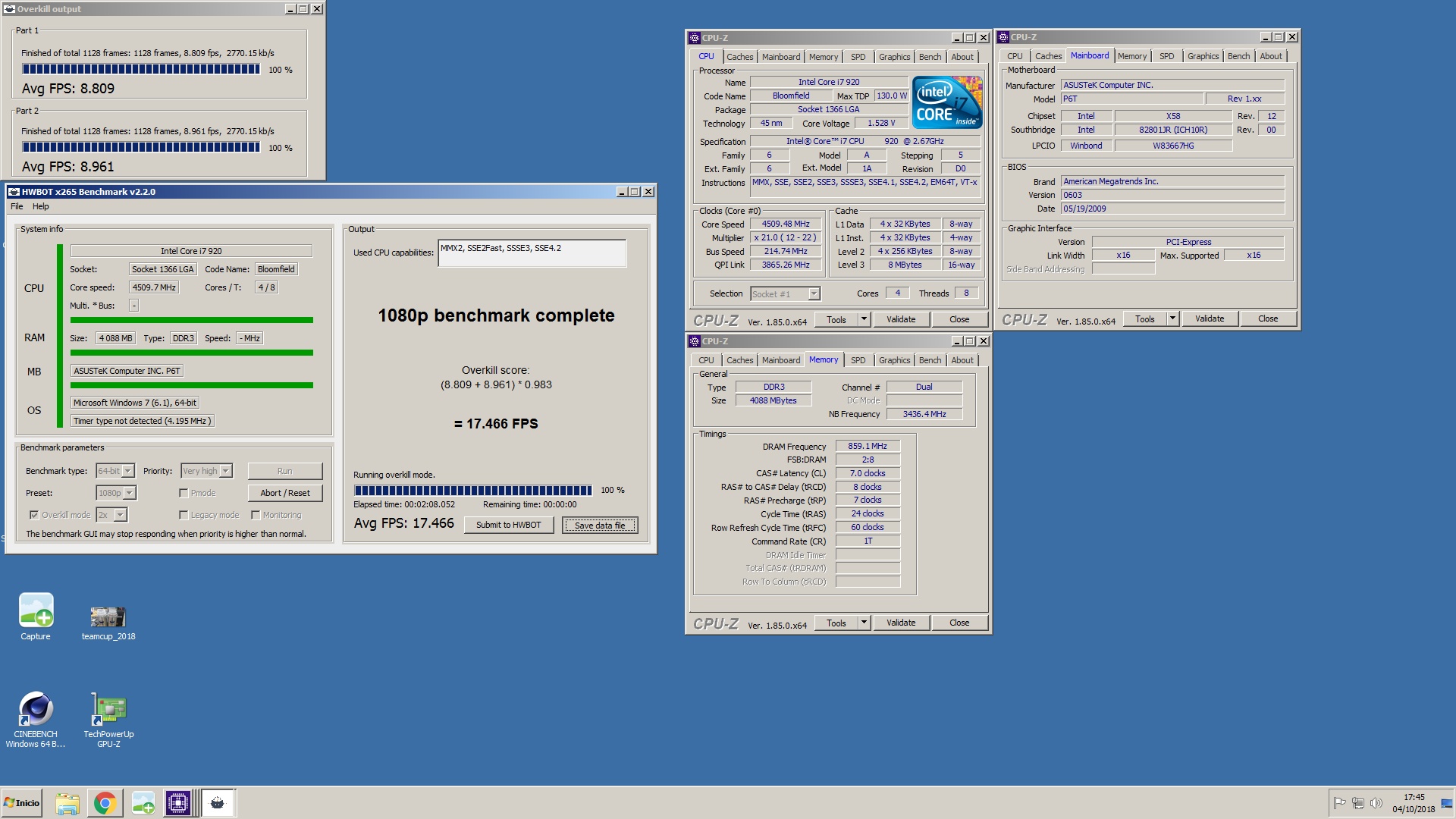Click HWBOT x265 title bar icon
The width and height of the screenshot is (1456, 819).
(14, 192)
